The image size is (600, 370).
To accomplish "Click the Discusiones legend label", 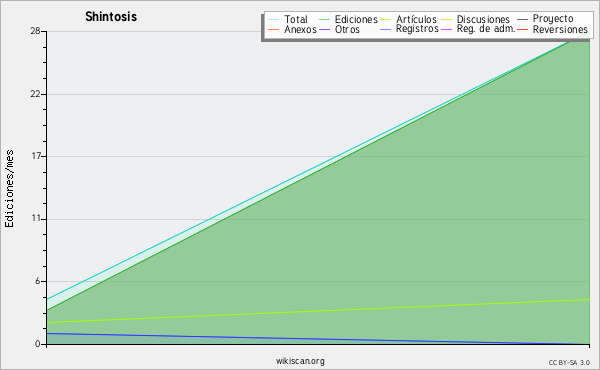I will tap(483, 19).
